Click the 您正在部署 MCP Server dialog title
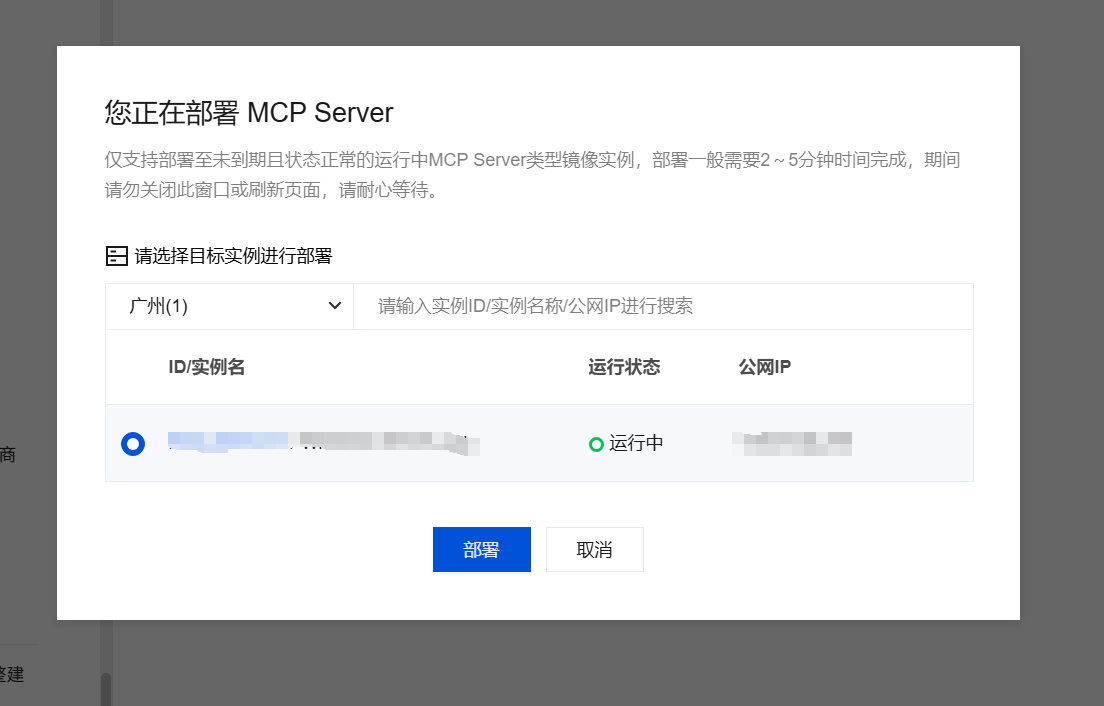Screen dimensions: 1104x706 [249, 111]
